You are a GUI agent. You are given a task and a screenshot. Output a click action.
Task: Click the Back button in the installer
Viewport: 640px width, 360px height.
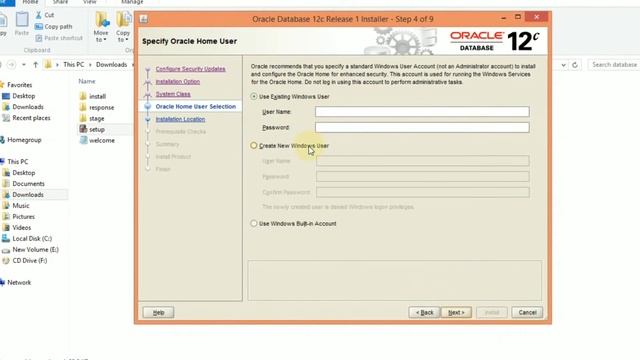(424, 312)
